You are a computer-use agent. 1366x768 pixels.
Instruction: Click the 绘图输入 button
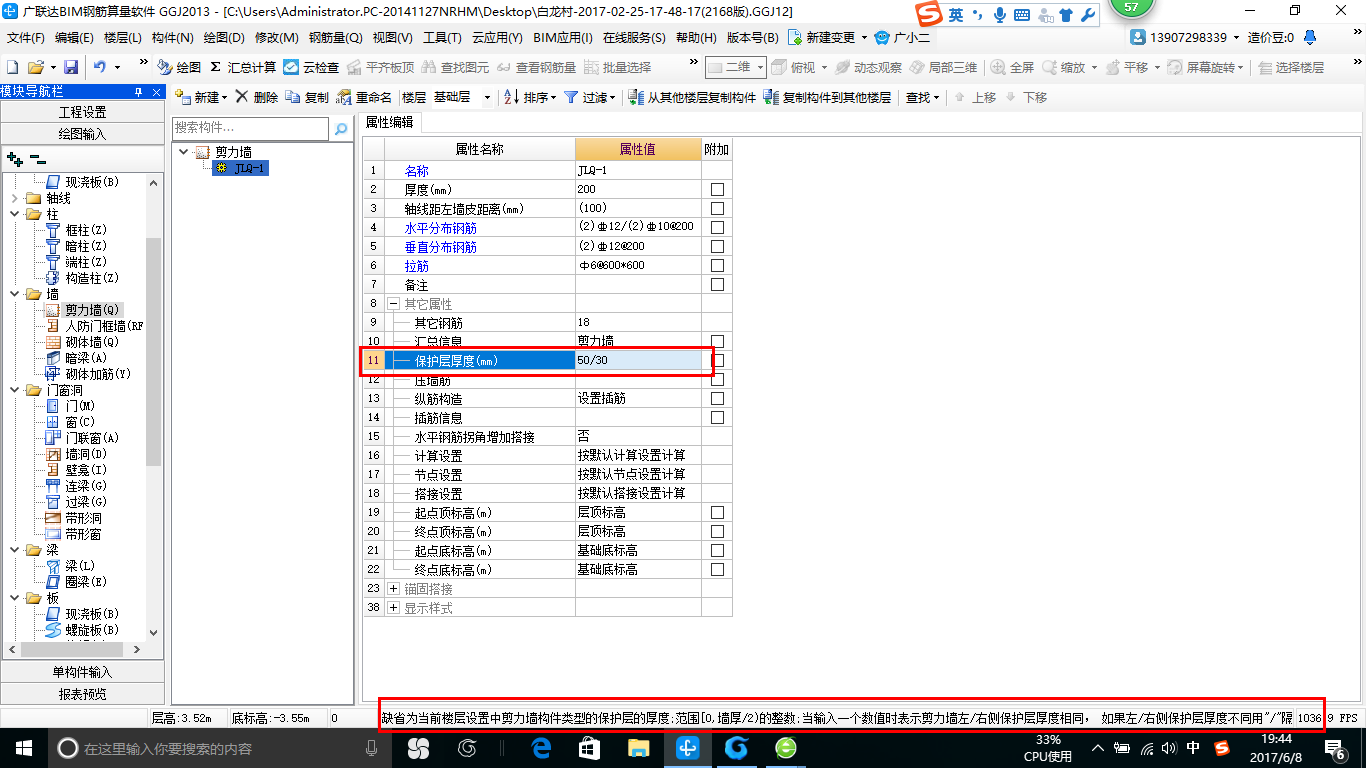(82, 133)
